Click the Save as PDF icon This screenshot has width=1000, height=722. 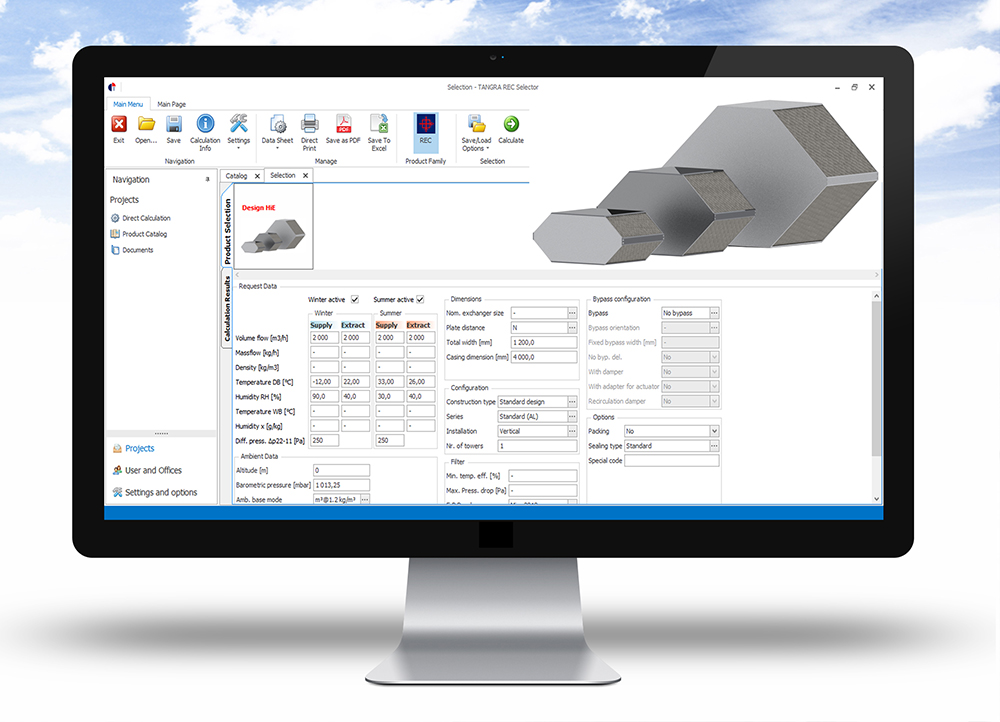(x=343, y=125)
